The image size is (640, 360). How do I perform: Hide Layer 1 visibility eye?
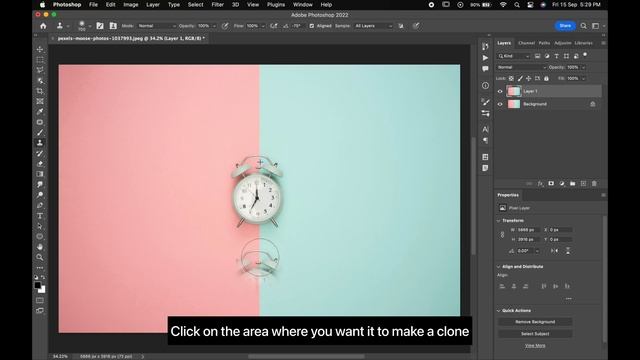(500, 91)
